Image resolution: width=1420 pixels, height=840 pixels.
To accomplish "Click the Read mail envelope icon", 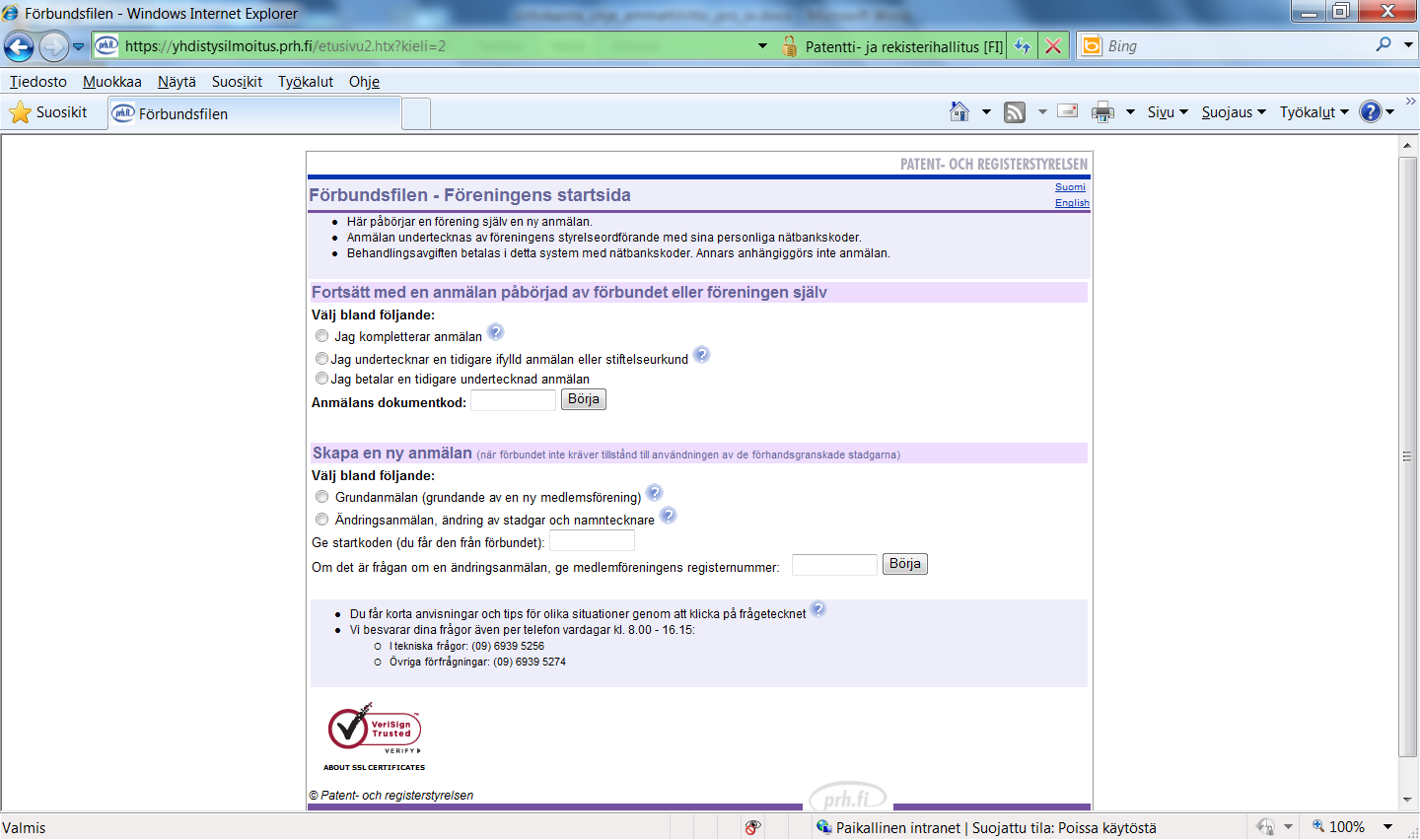I will point(1067,111).
